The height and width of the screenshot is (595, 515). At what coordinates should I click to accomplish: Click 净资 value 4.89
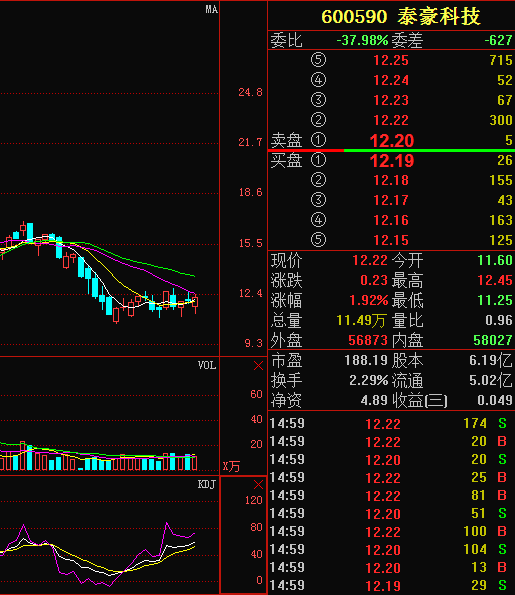point(374,400)
